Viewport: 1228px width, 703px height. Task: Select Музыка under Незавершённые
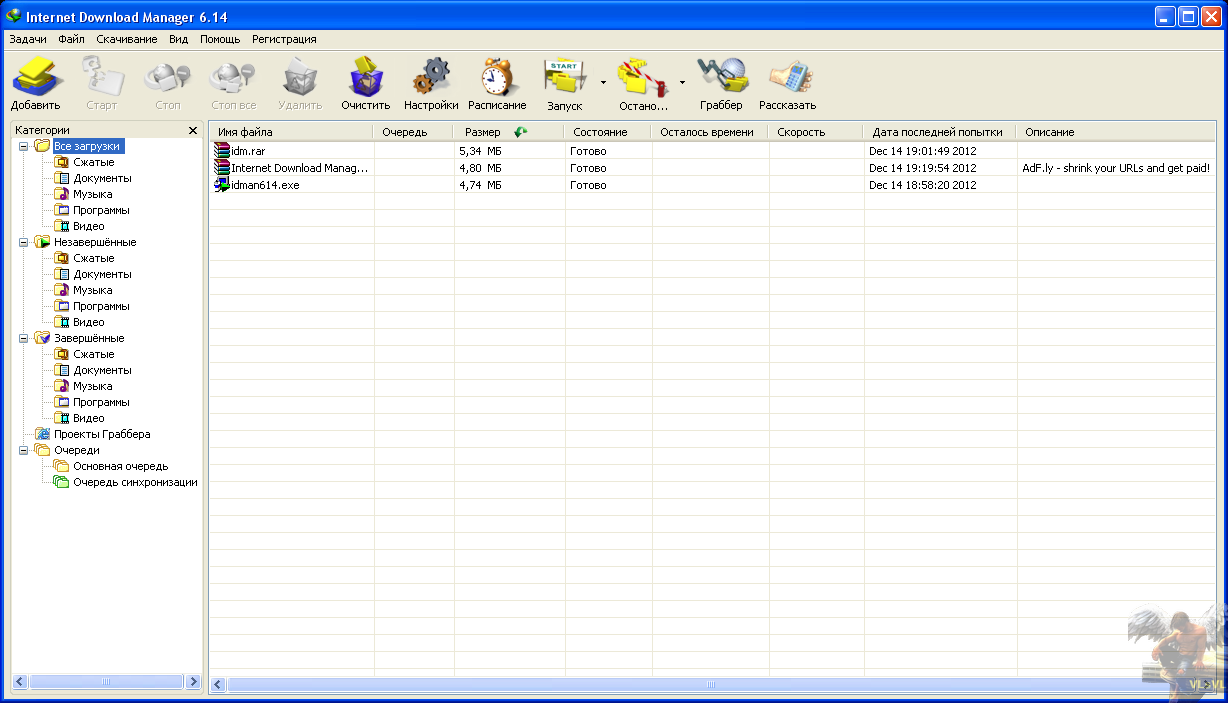93,290
